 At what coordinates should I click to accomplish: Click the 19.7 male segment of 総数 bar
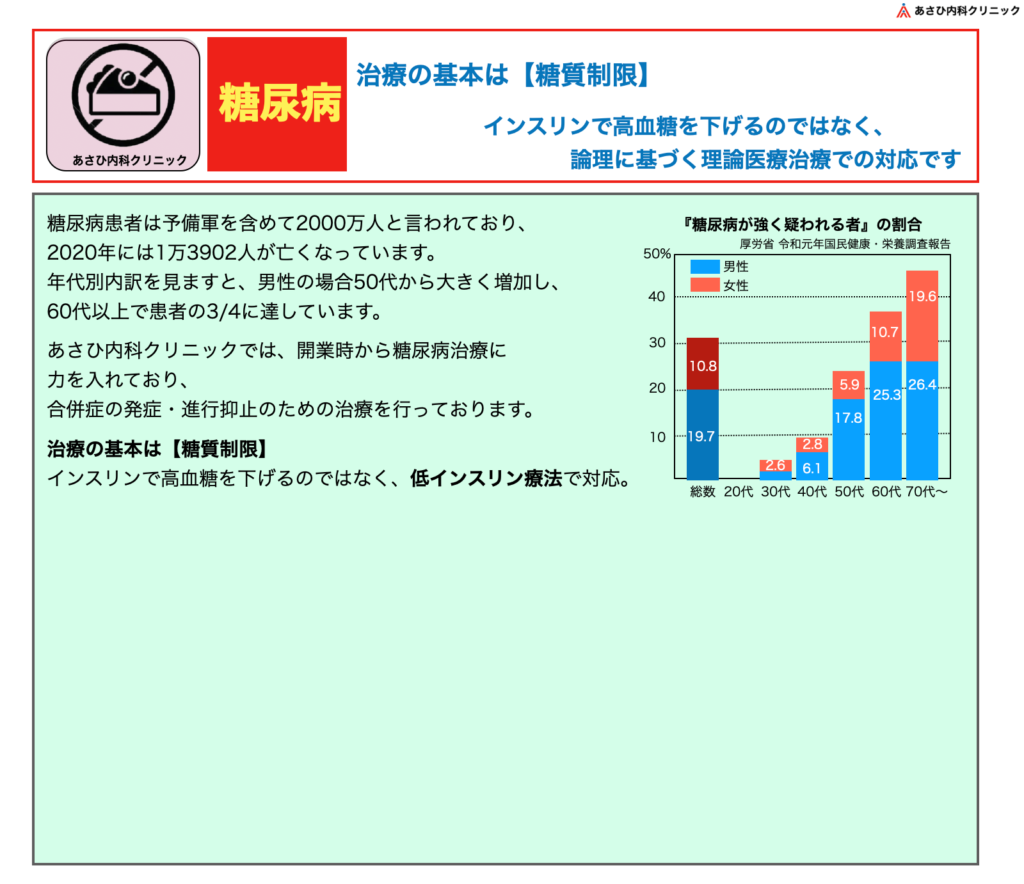point(702,434)
